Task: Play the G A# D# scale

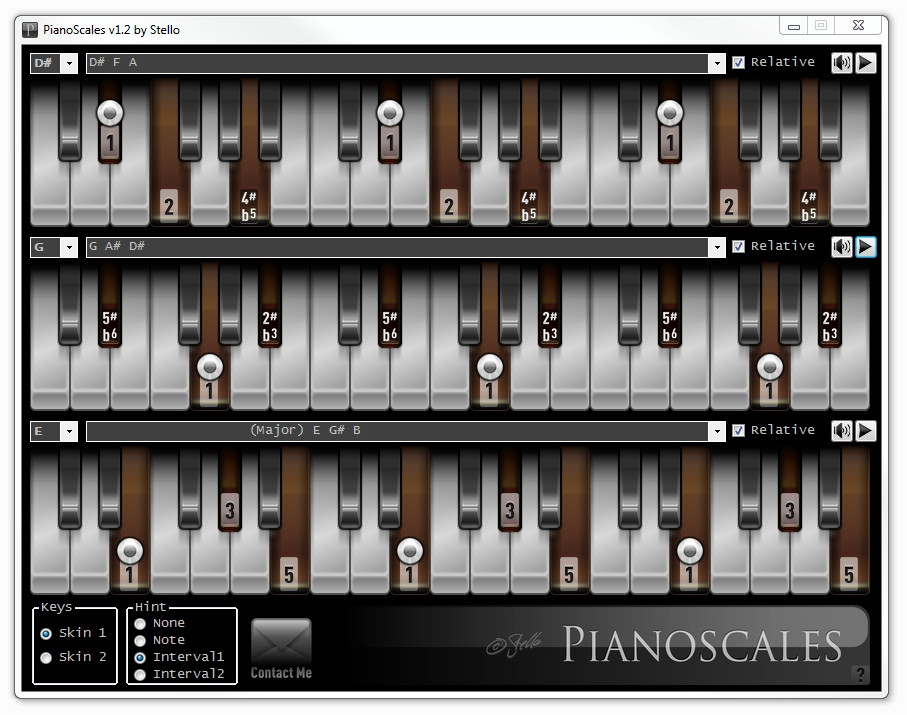Action: [865, 247]
